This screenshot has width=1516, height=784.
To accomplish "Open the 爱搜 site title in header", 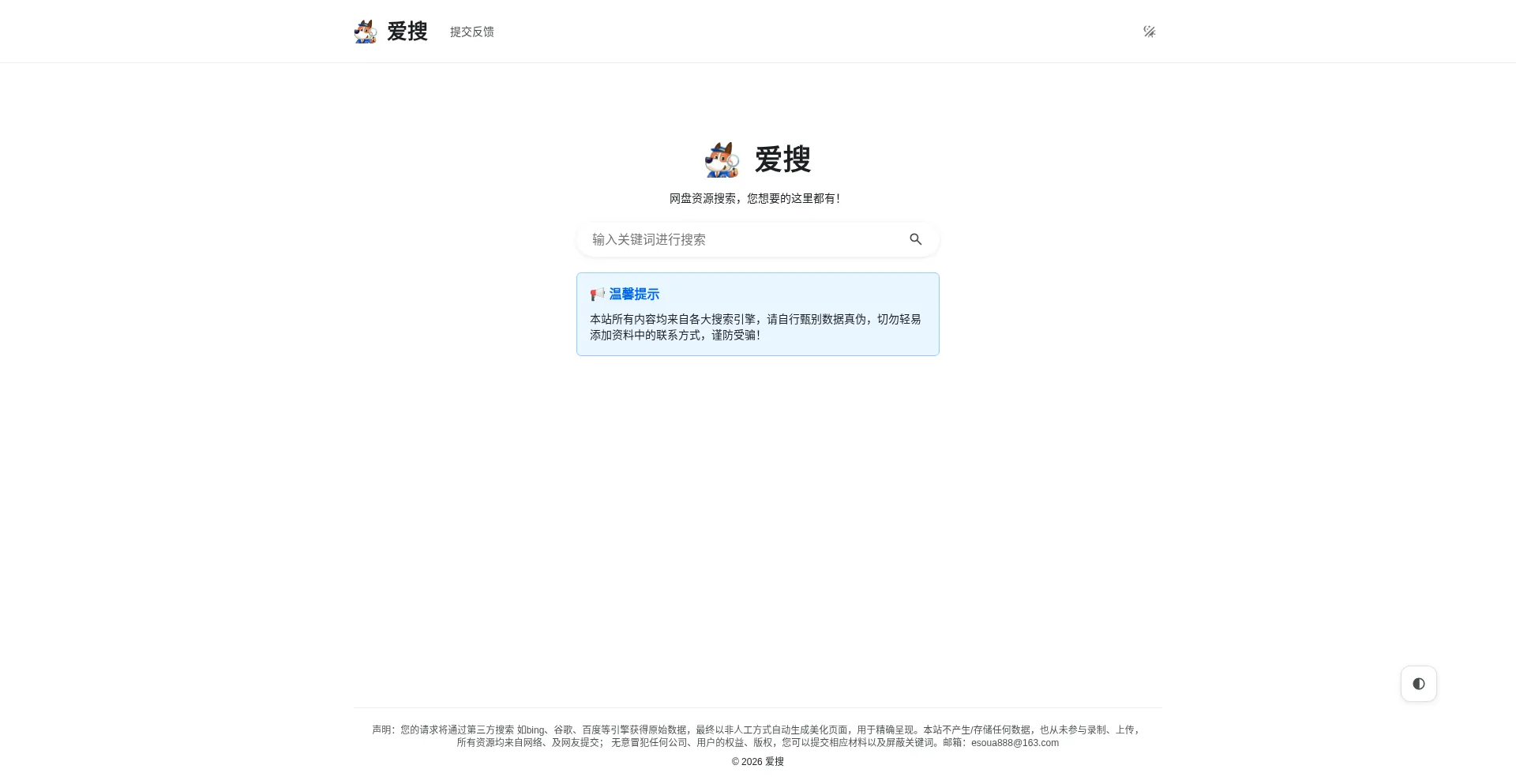I will coord(407,32).
